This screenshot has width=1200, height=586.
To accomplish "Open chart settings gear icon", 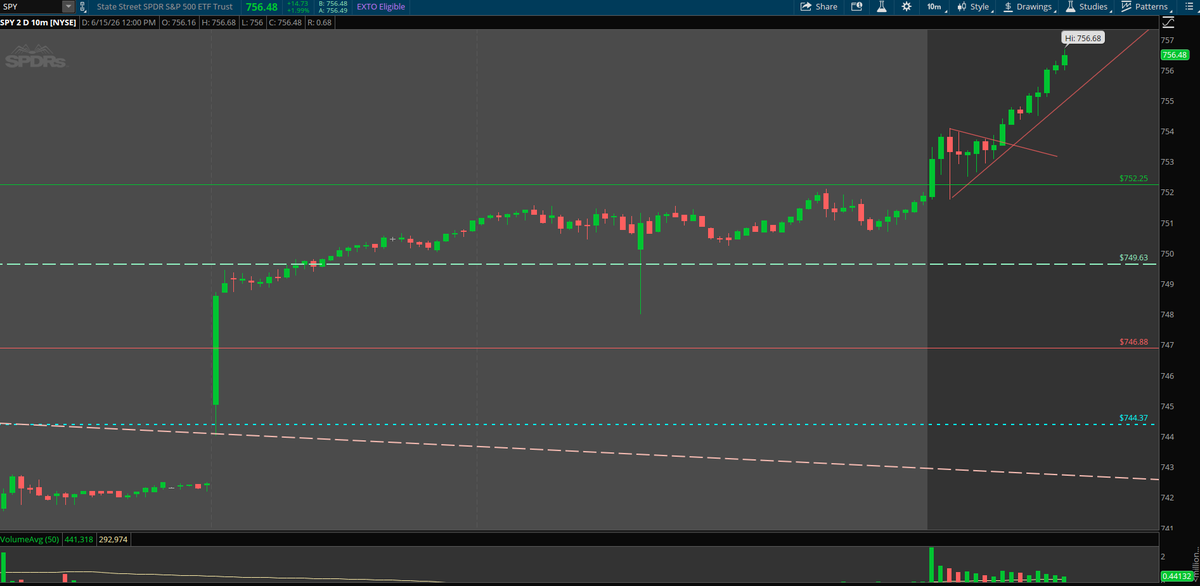I will pos(906,6).
